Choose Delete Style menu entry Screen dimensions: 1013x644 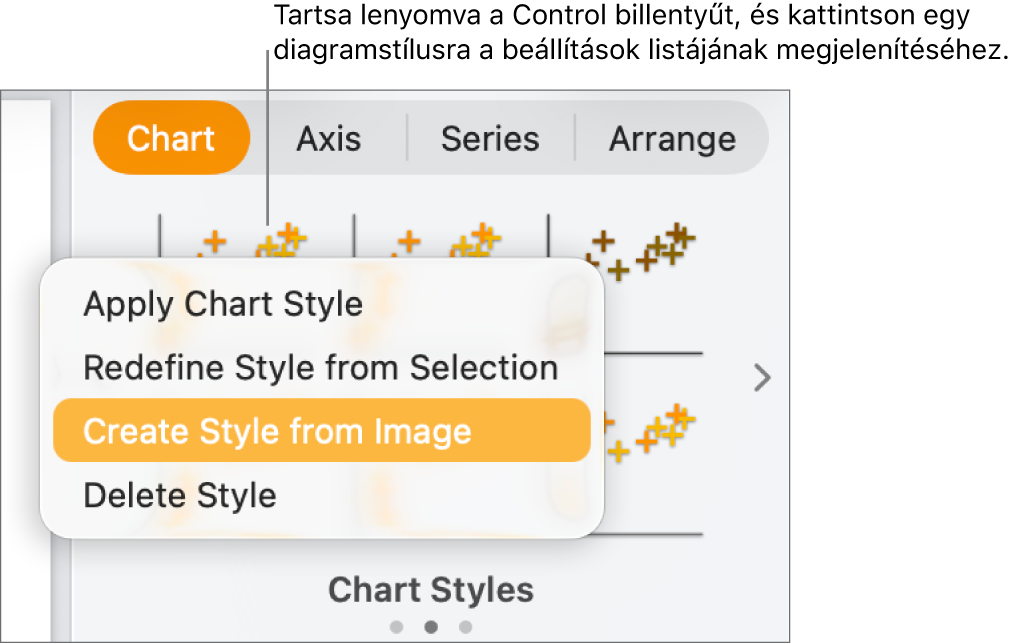tap(180, 495)
